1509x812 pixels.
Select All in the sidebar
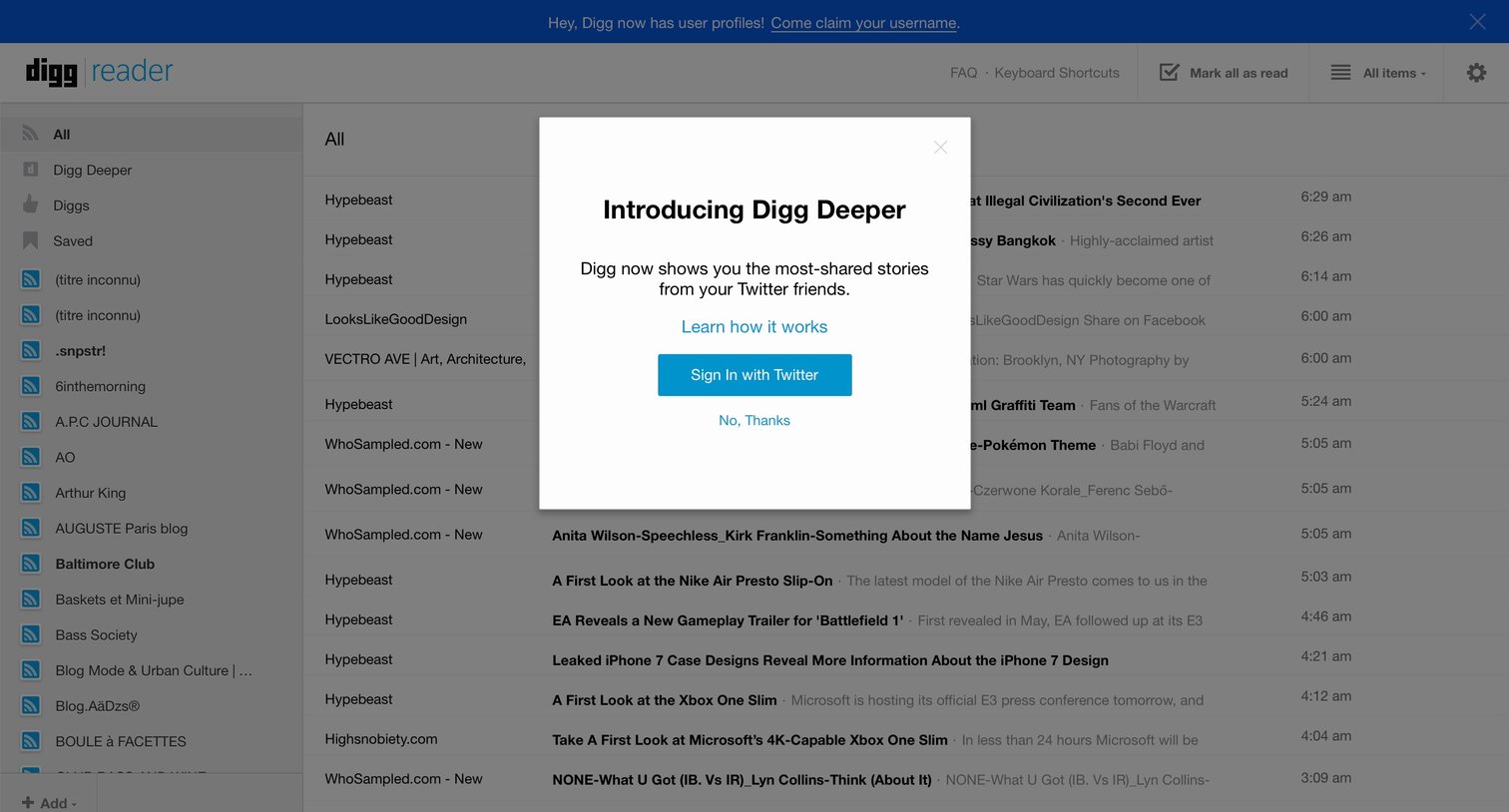click(151, 134)
